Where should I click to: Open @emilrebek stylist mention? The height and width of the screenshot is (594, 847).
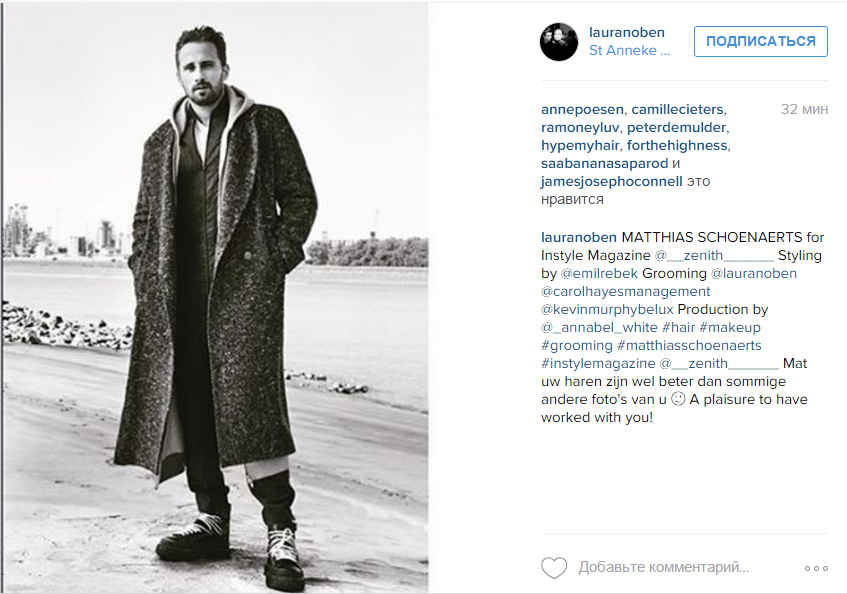[x=599, y=273]
